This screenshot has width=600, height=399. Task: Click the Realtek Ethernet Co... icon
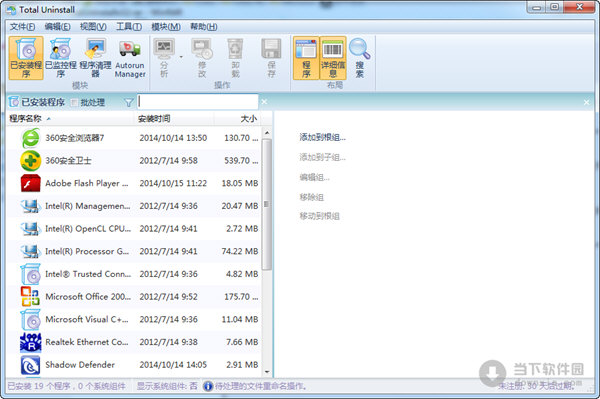(x=31, y=342)
